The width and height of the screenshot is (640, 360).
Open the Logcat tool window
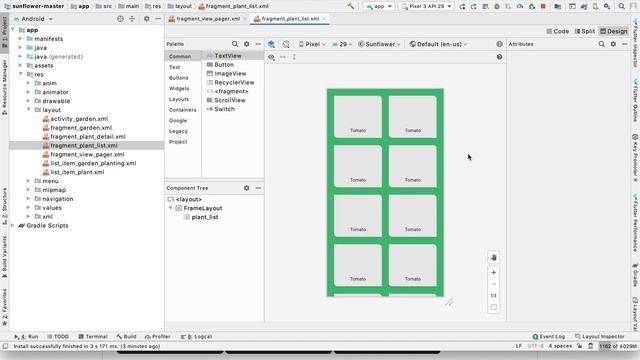coord(196,337)
